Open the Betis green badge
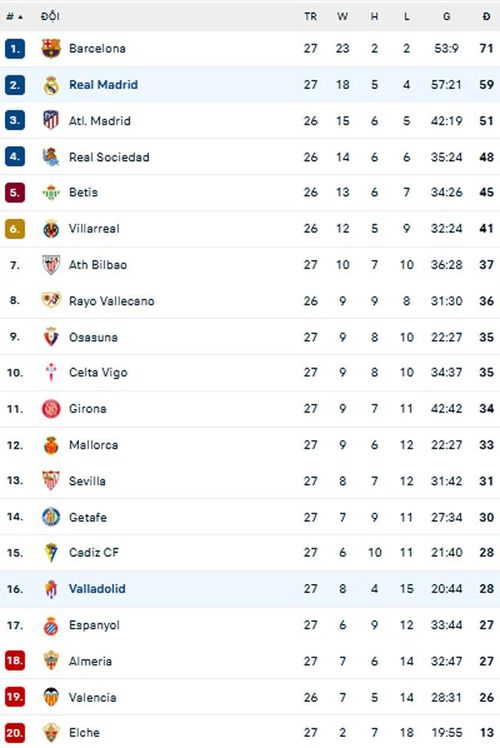The height and width of the screenshot is (748, 500). pos(51,193)
